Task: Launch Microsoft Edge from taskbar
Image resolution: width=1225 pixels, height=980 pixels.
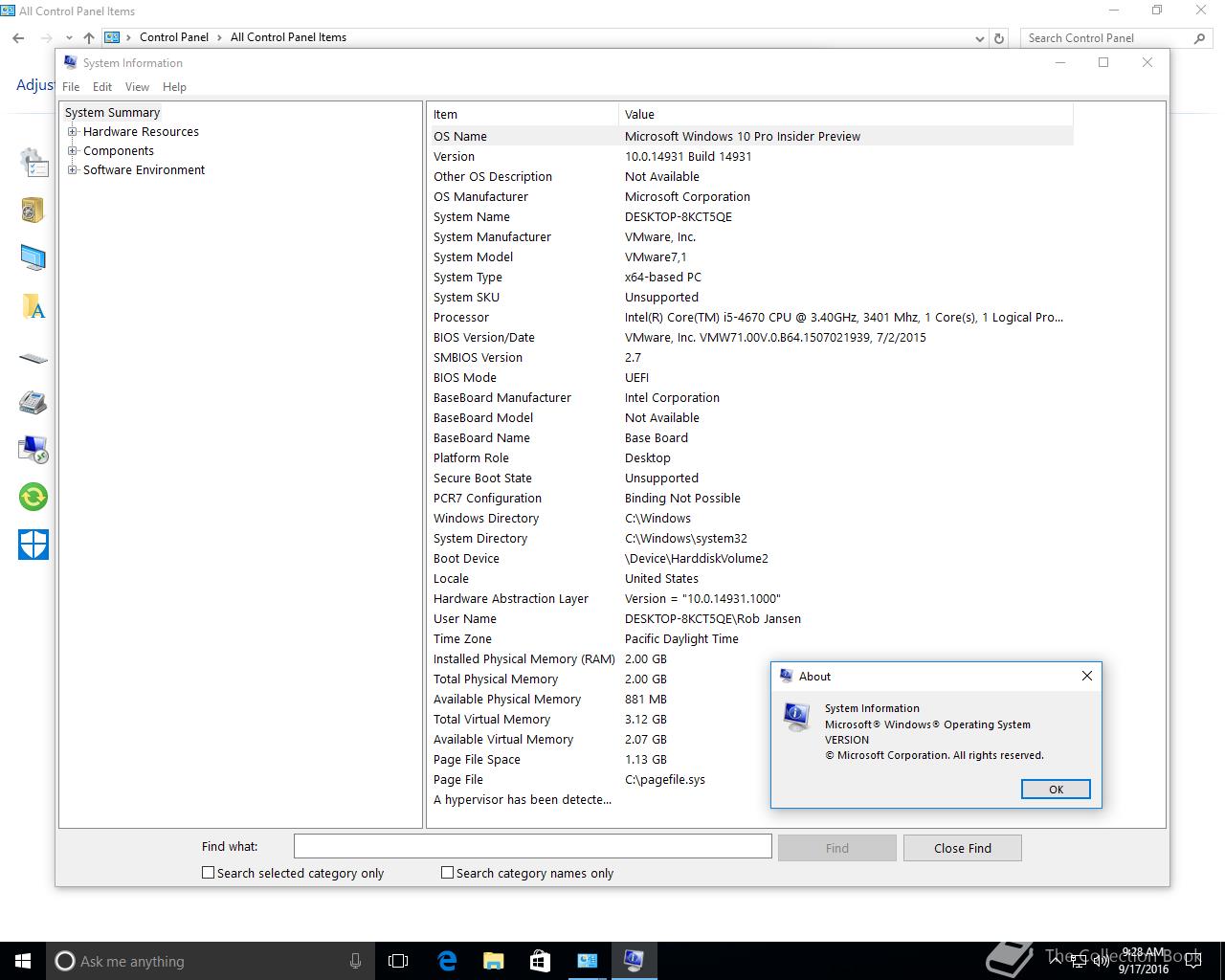Action: pyautogui.click(x=447, y=961)
